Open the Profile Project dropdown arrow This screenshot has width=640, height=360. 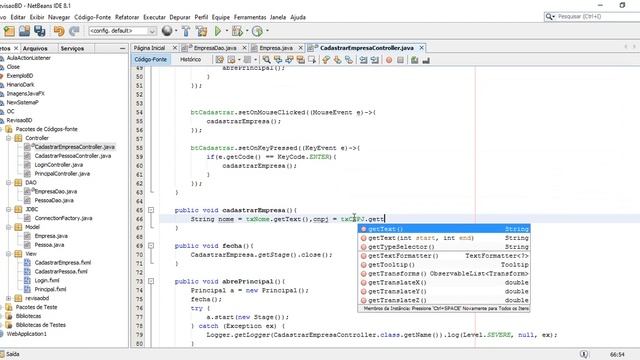pyautogui.click(x=267, y=31)
